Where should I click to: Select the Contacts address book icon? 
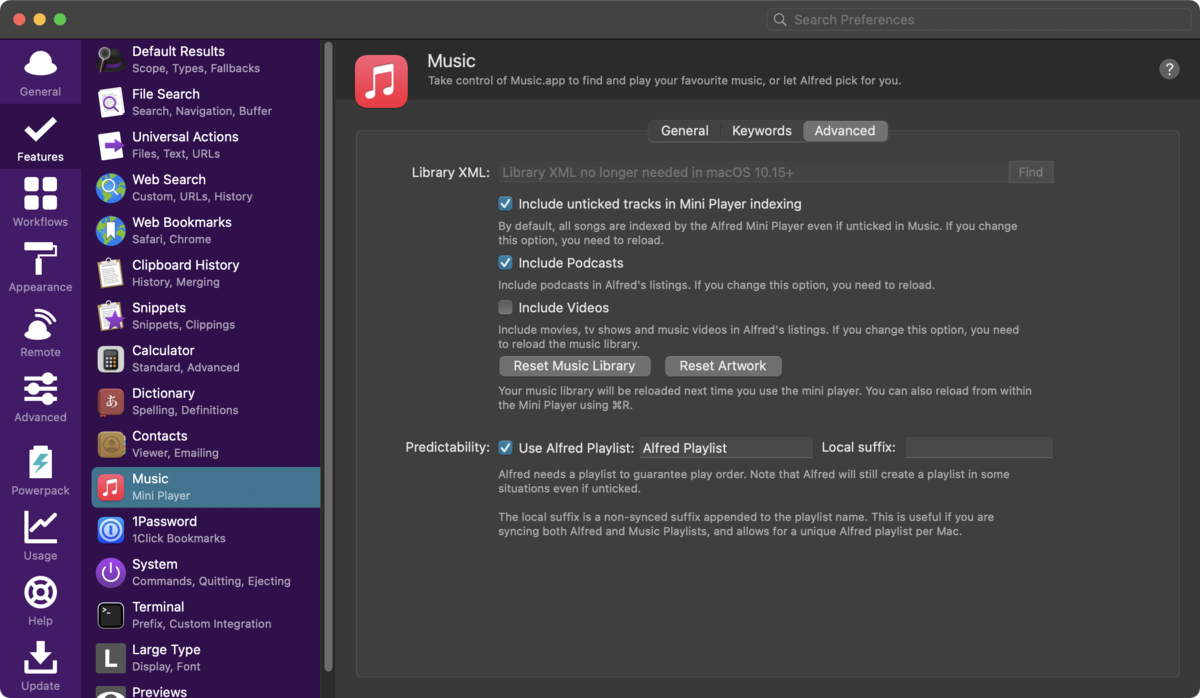point(111,444)
